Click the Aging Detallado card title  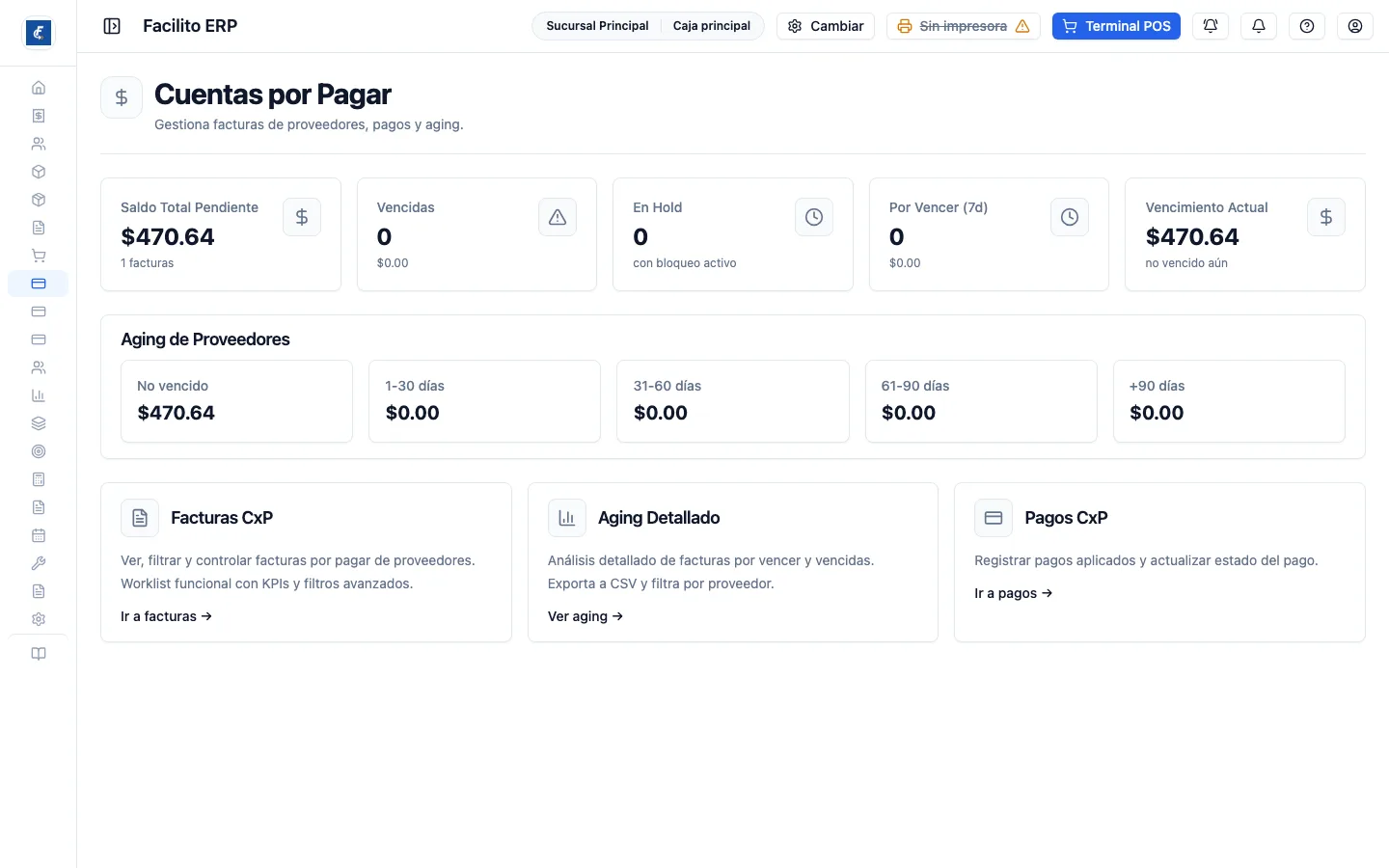click(659, 518)
